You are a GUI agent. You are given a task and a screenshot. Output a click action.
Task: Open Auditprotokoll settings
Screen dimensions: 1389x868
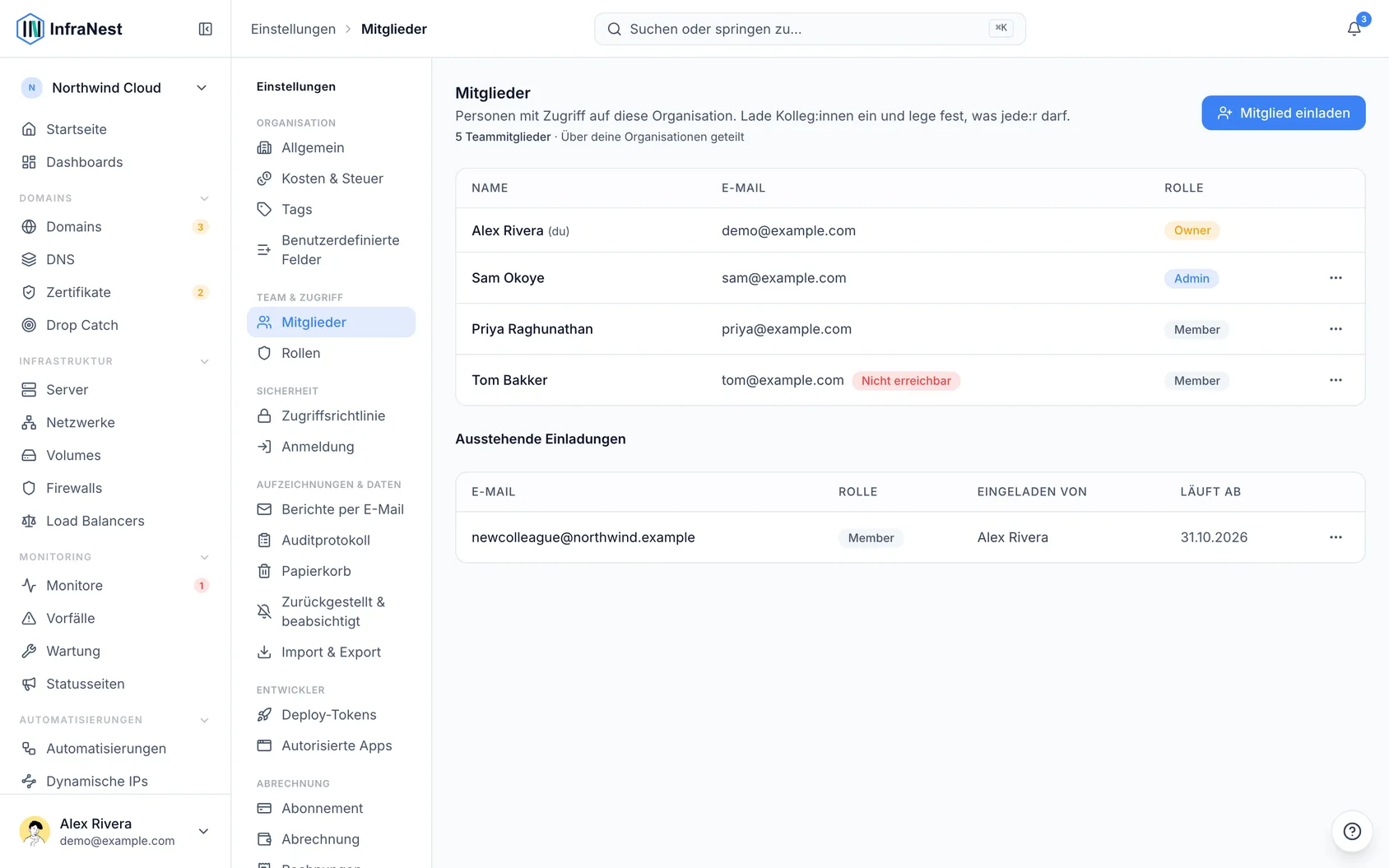click(x=331, y=541)
